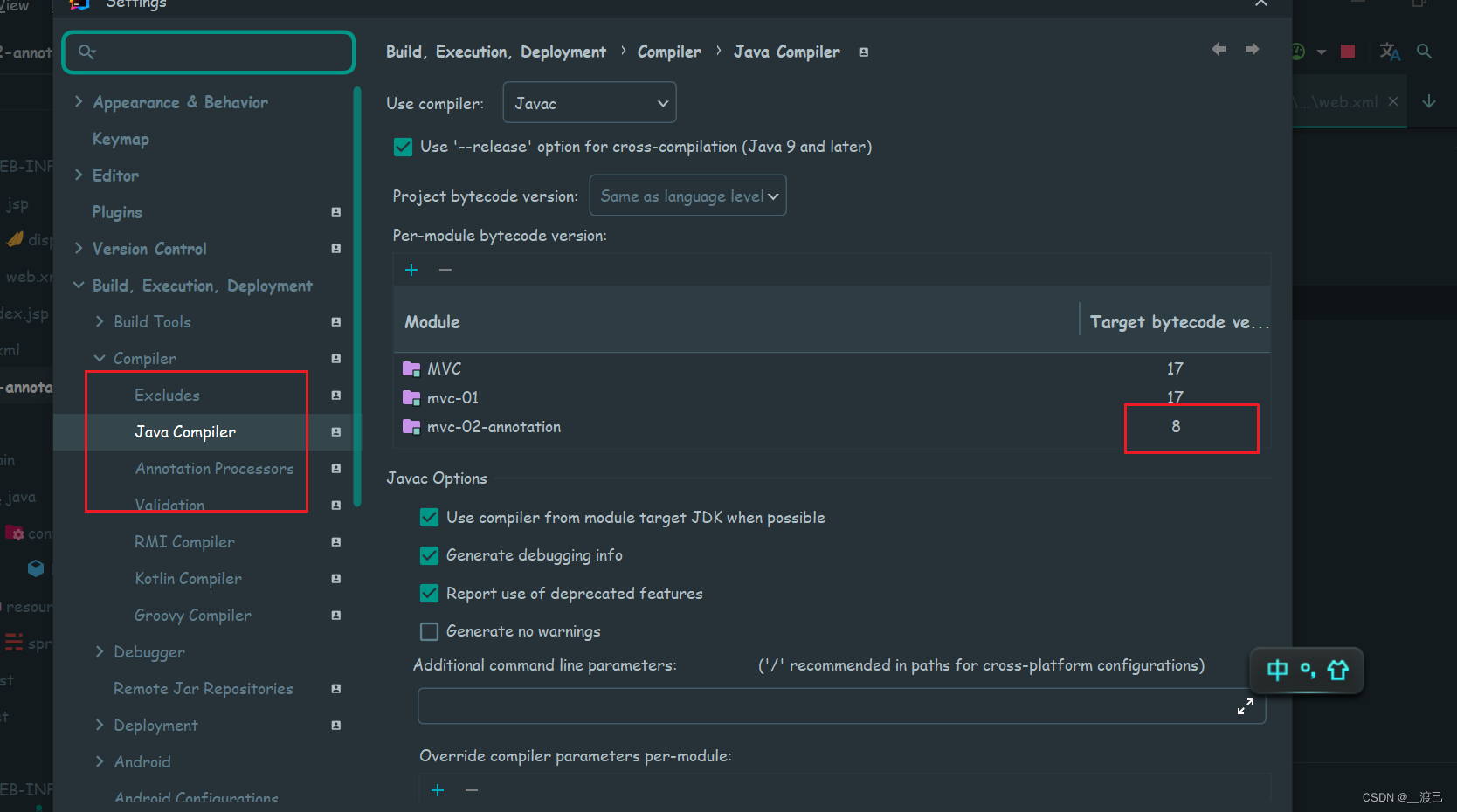This screenshot has height=812, width=1457.
Task: Open RMI Compiler settings page
Action: 184,542
